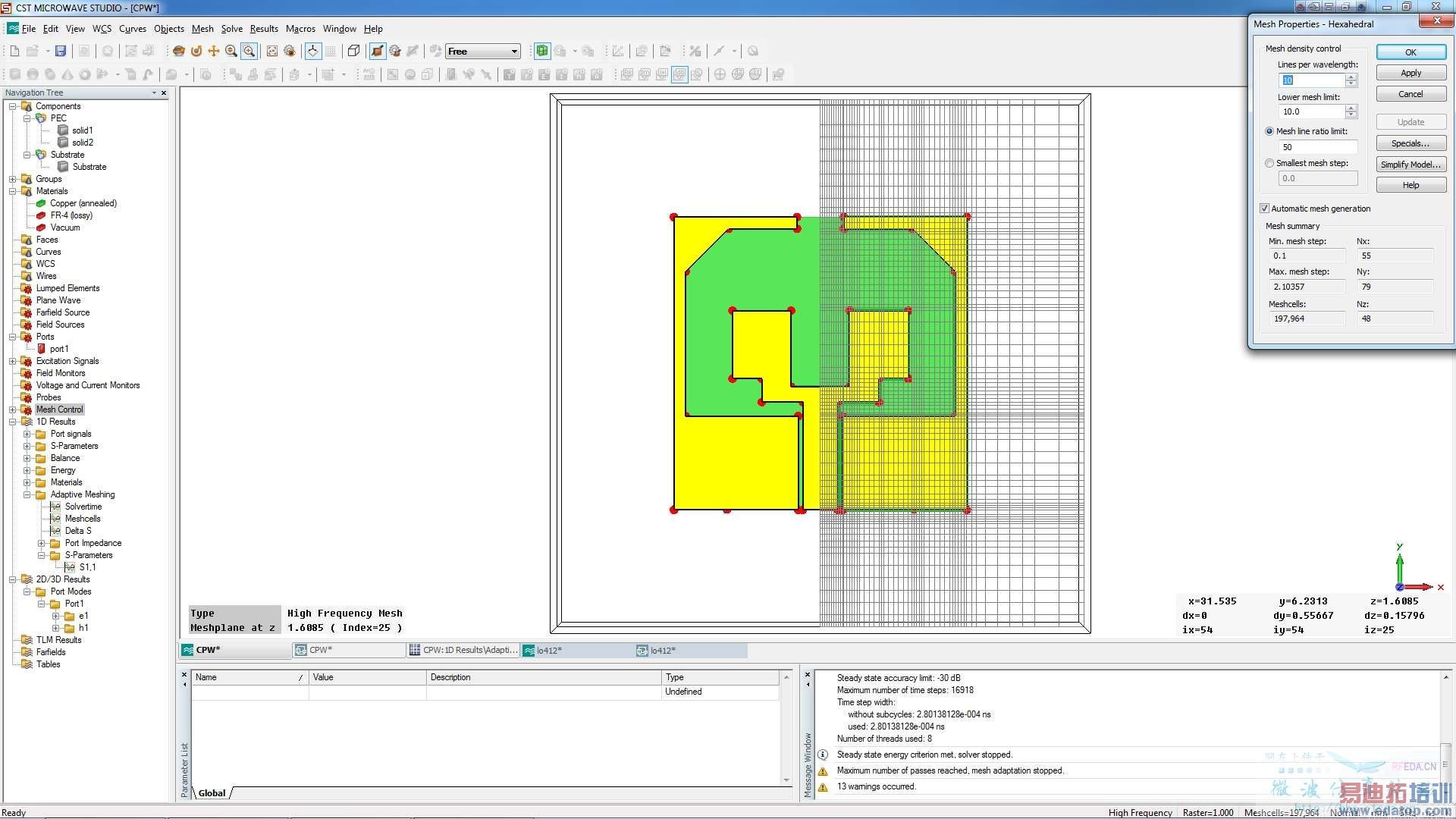The height and width of the screenshot is (819, 1456).
Task: Click the New project file icon
Action: point(14,51)
